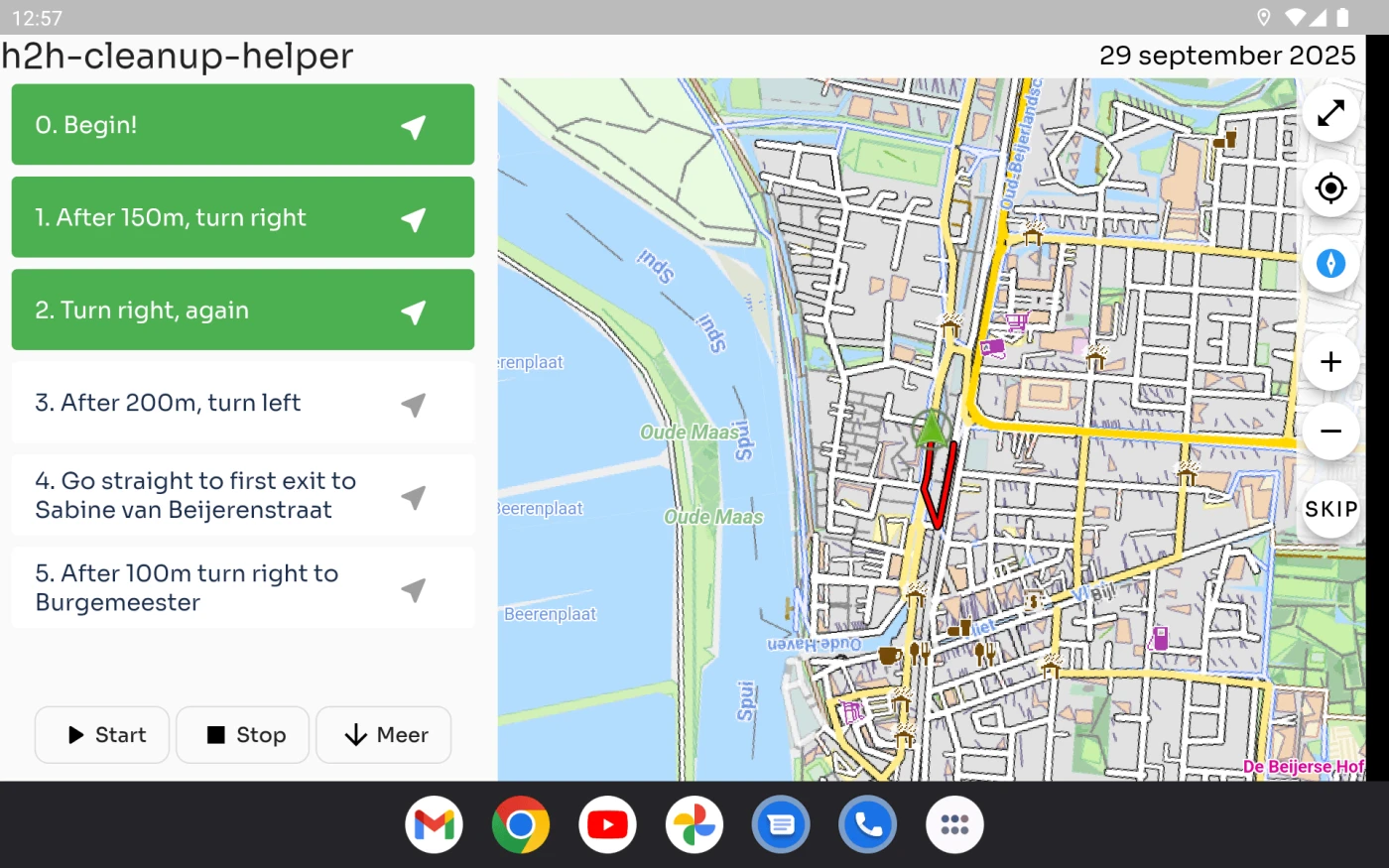Open Messages from the dock
Image resolution: width=1389 pixels, height=868 pixels.
(781, 824)
